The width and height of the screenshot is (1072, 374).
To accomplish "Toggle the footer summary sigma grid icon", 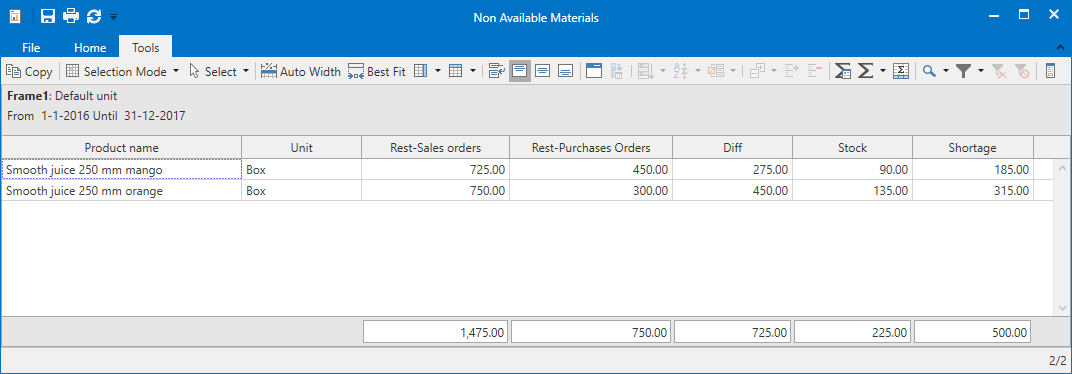I will pos(901,71).
